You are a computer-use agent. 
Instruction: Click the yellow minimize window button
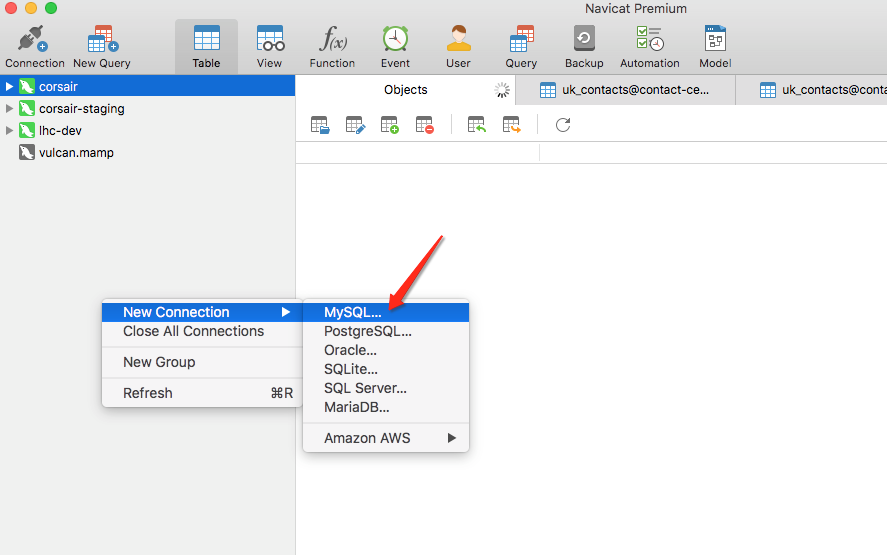pos(31,8)
